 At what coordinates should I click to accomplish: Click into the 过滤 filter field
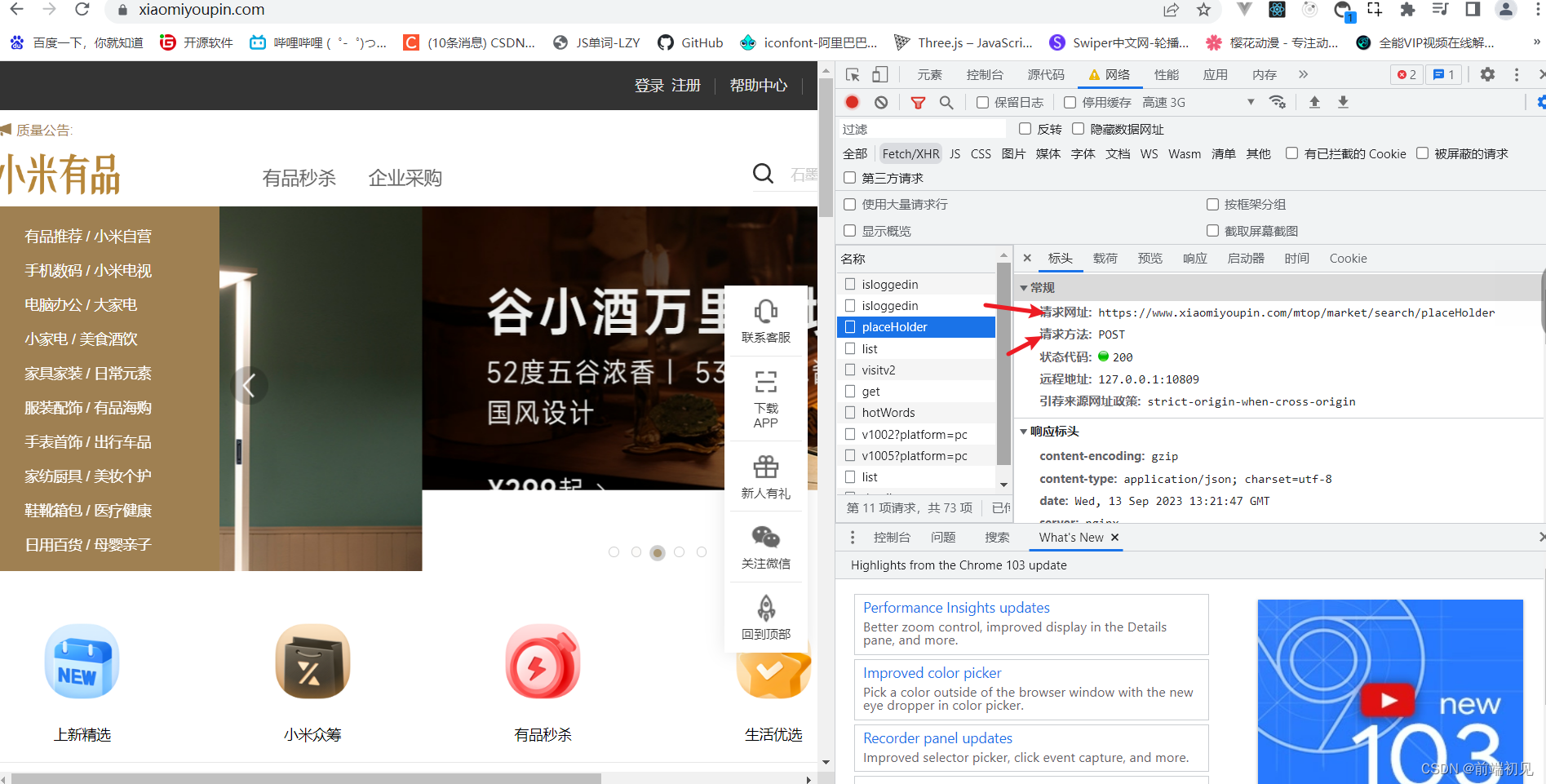923,129
